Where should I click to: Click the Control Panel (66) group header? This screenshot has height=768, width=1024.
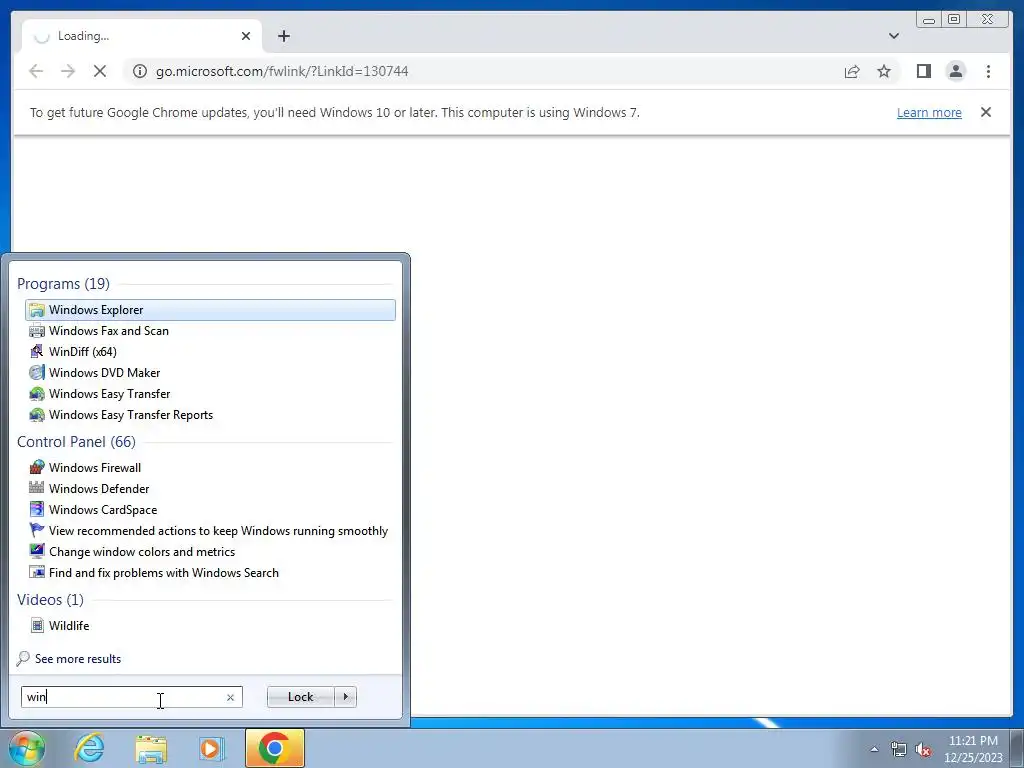pos(76,441)
